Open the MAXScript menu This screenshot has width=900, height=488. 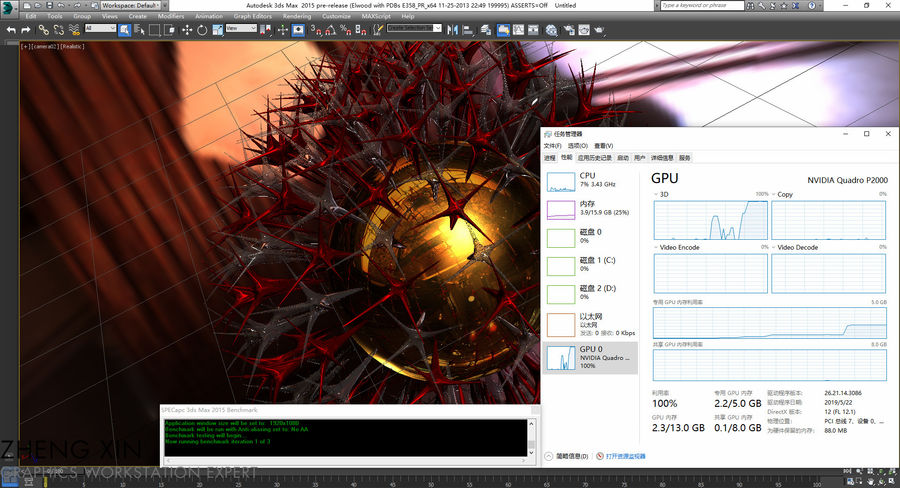(376, 16)
